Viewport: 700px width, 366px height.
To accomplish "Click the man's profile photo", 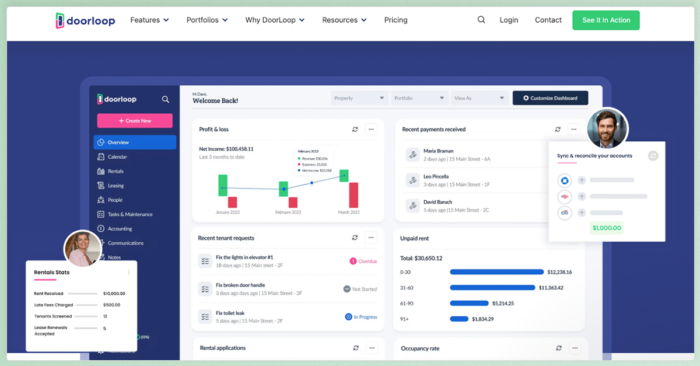I will click(607, 129).
